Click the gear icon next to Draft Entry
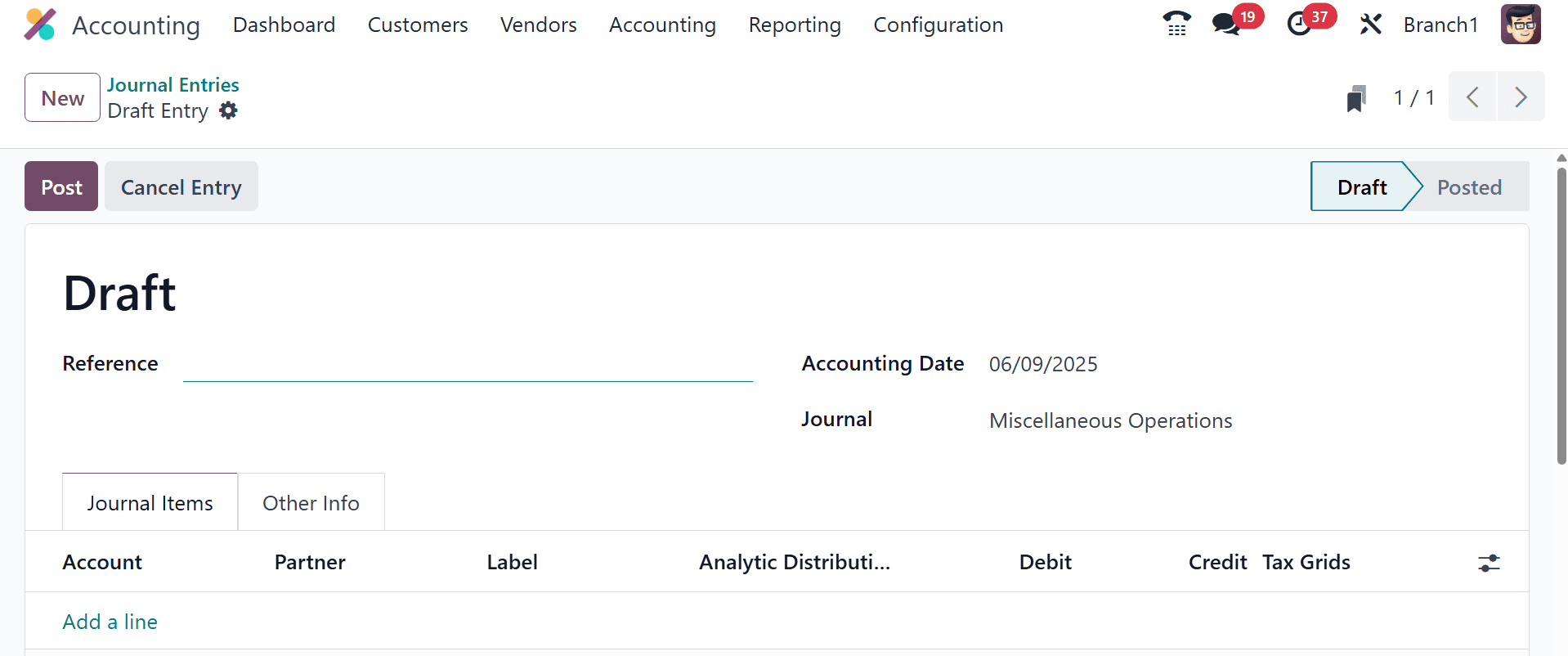 point(228,110)
